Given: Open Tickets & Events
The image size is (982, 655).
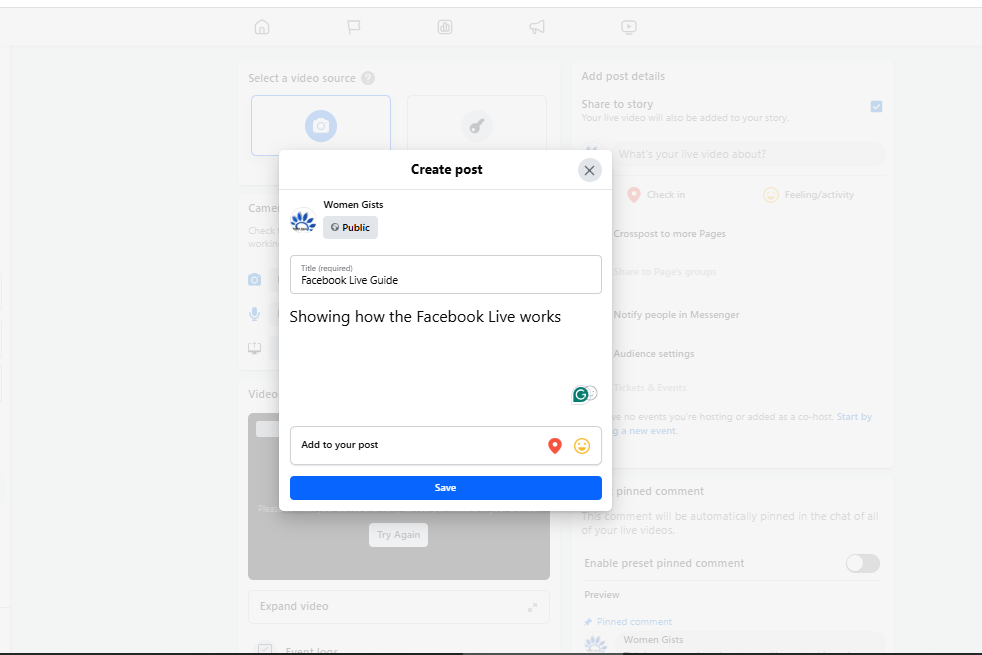Looking at the screenshot, I should (x=650, y=388).
